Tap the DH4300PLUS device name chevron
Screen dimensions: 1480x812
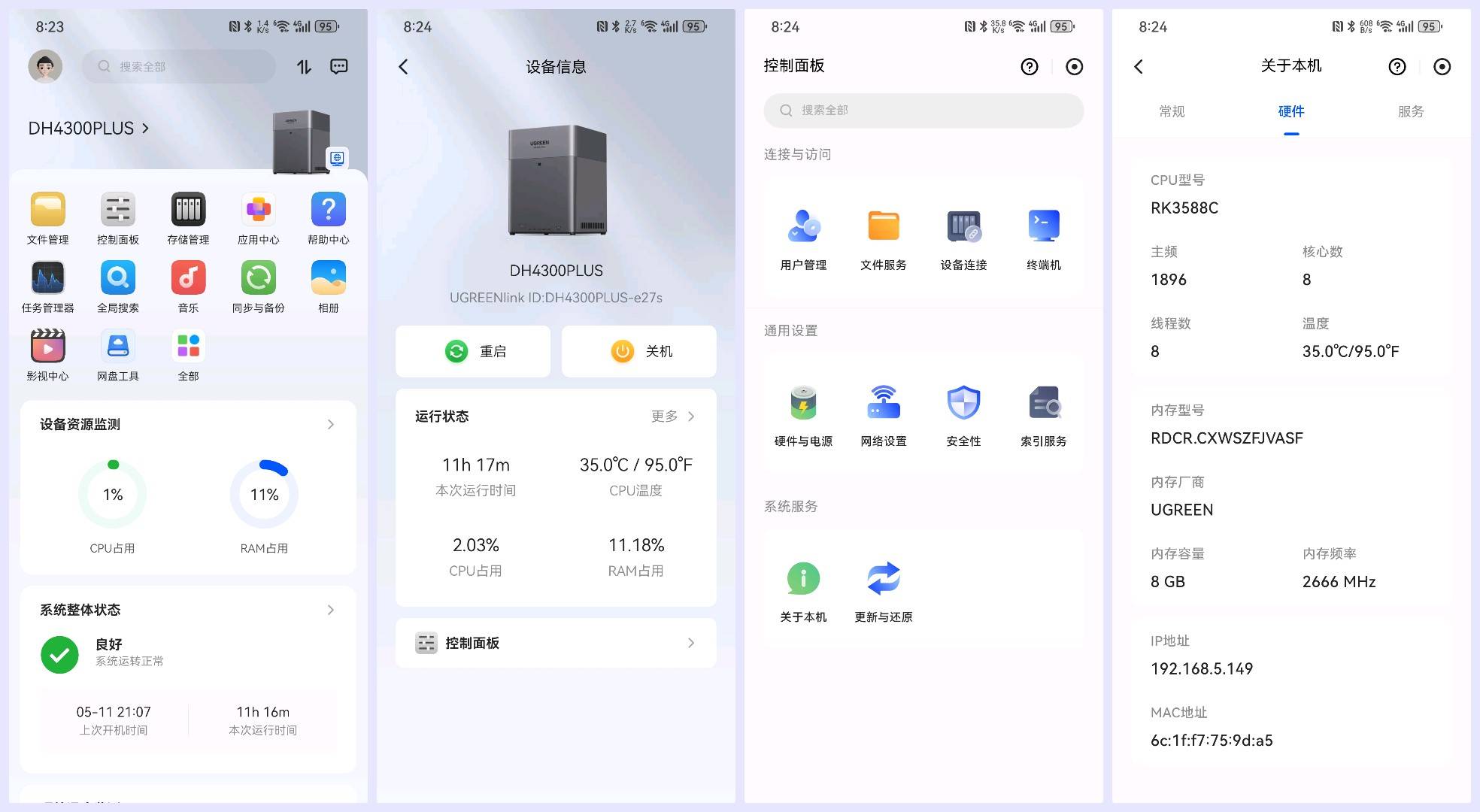145,129
